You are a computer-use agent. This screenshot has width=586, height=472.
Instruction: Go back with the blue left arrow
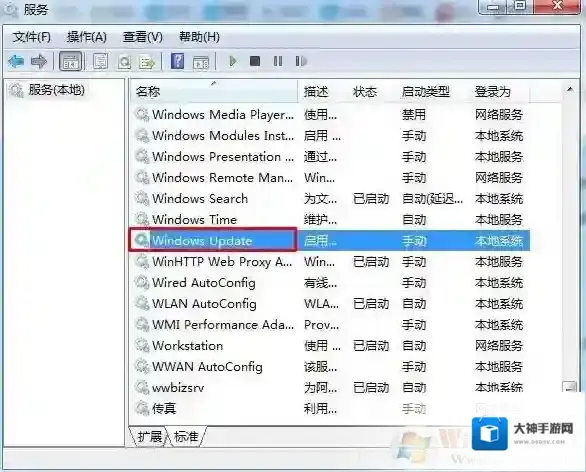pyautogui.click(x=16, y=61)
